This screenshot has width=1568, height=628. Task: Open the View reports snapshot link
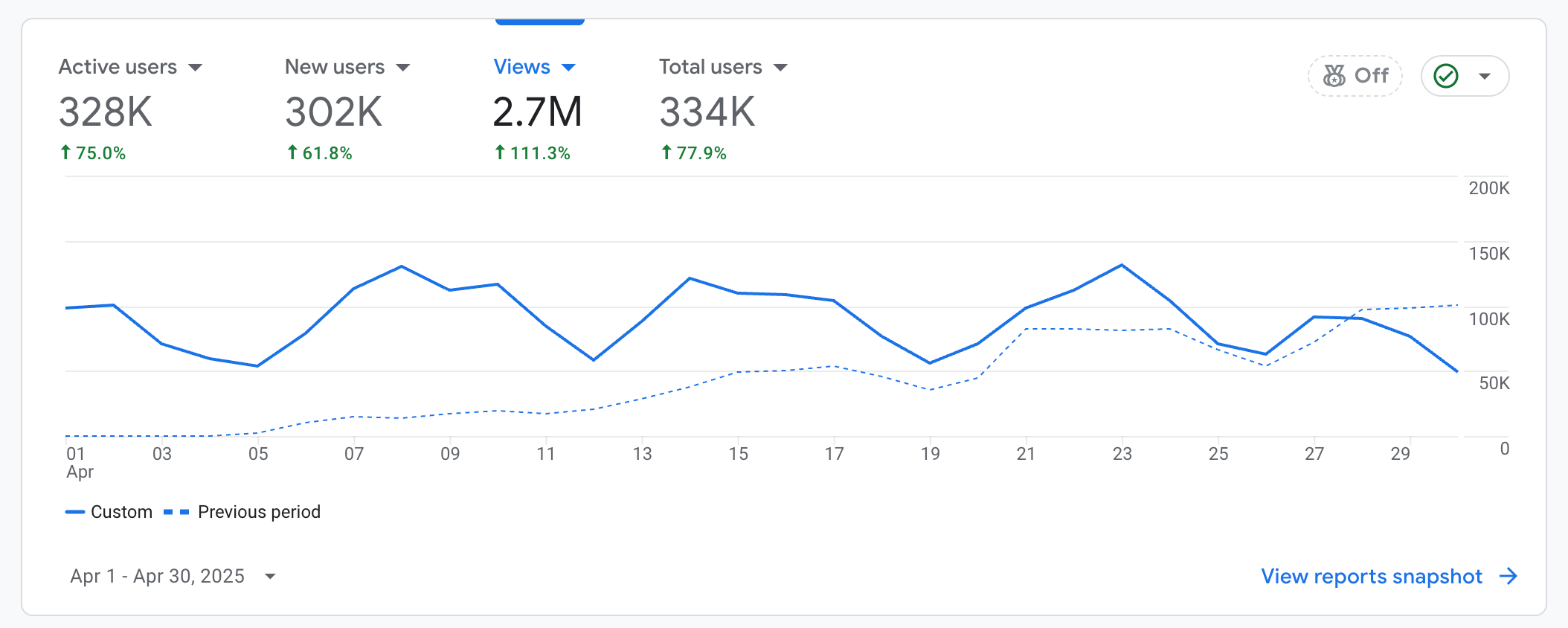[x=1371, y=577]
